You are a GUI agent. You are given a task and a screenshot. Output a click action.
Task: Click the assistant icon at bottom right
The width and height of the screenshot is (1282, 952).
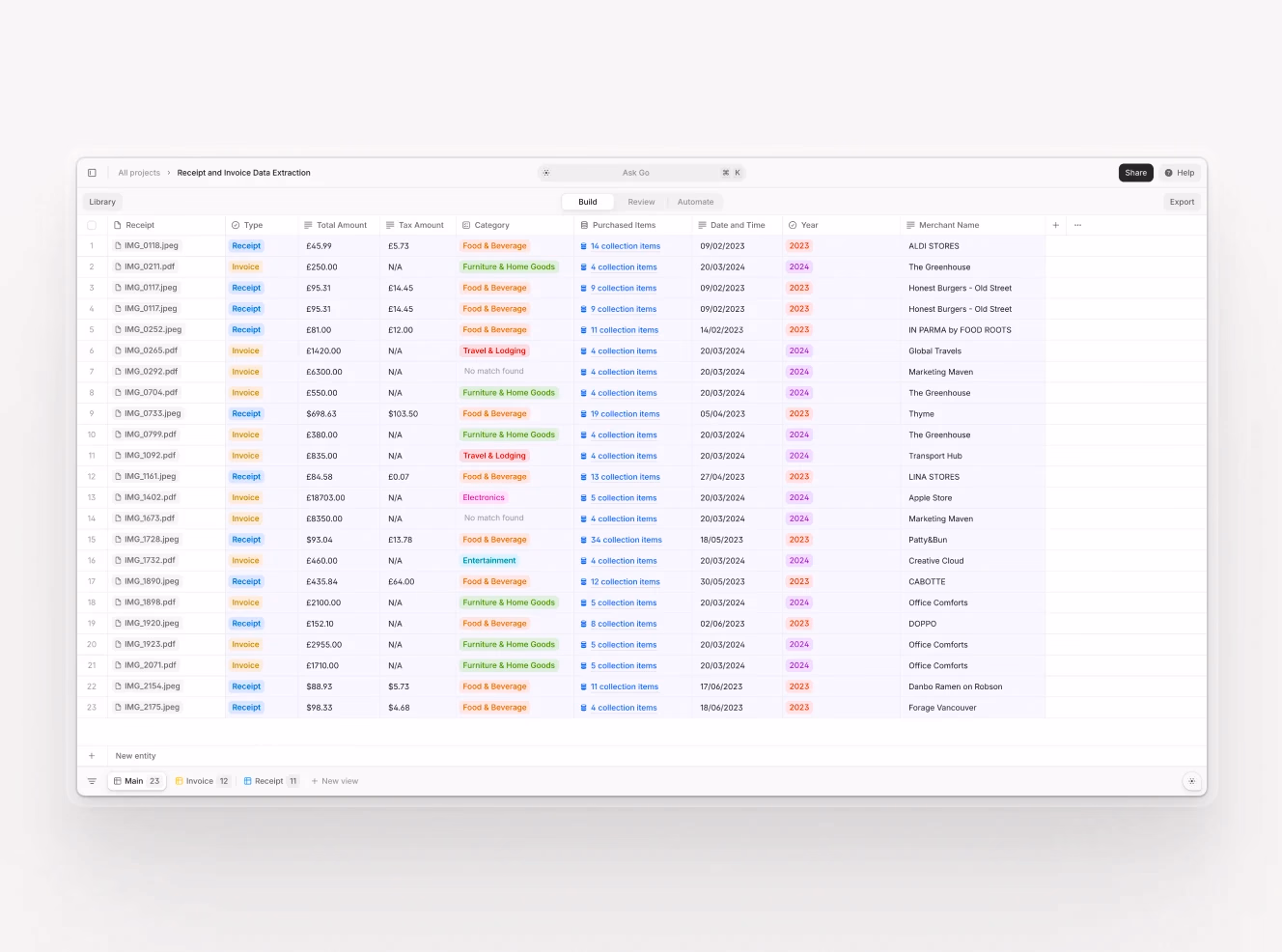click(1191, 781)
